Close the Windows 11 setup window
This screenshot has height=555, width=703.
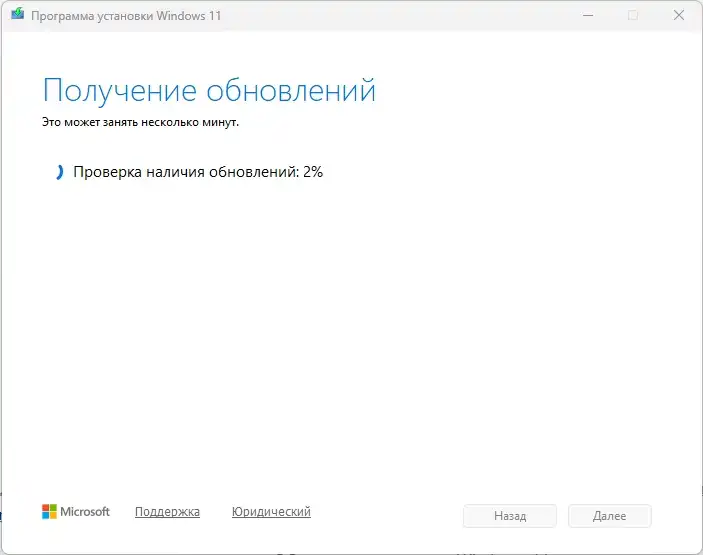click(x=679, y=15)
